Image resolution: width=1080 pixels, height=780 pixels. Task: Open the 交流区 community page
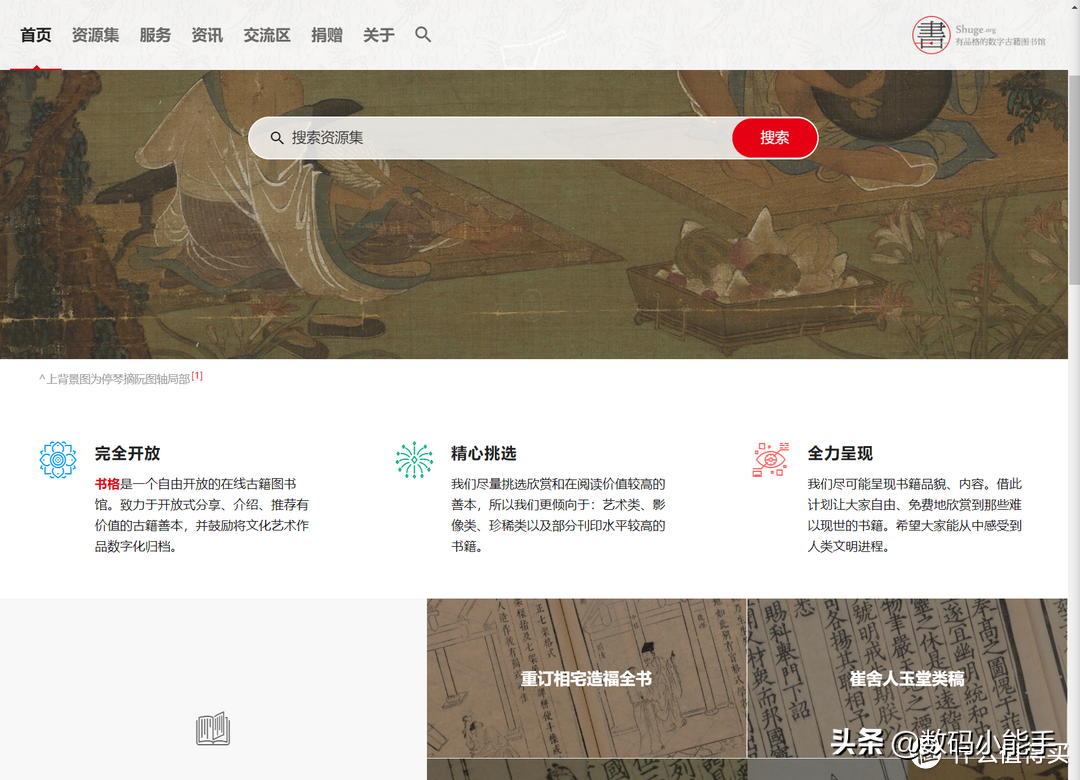coord(266,34)
